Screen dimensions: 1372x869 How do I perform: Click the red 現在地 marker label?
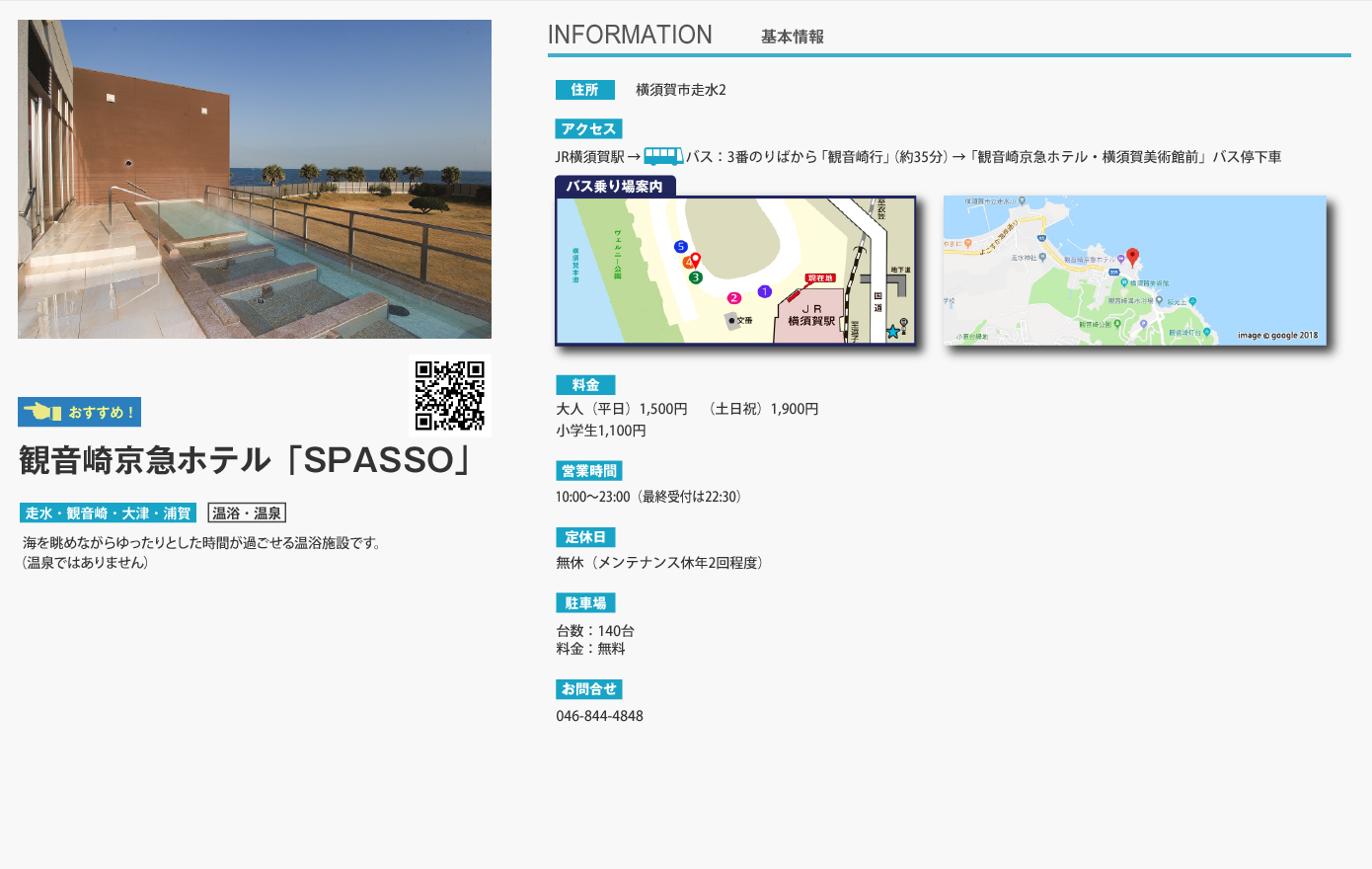(820, 278)
